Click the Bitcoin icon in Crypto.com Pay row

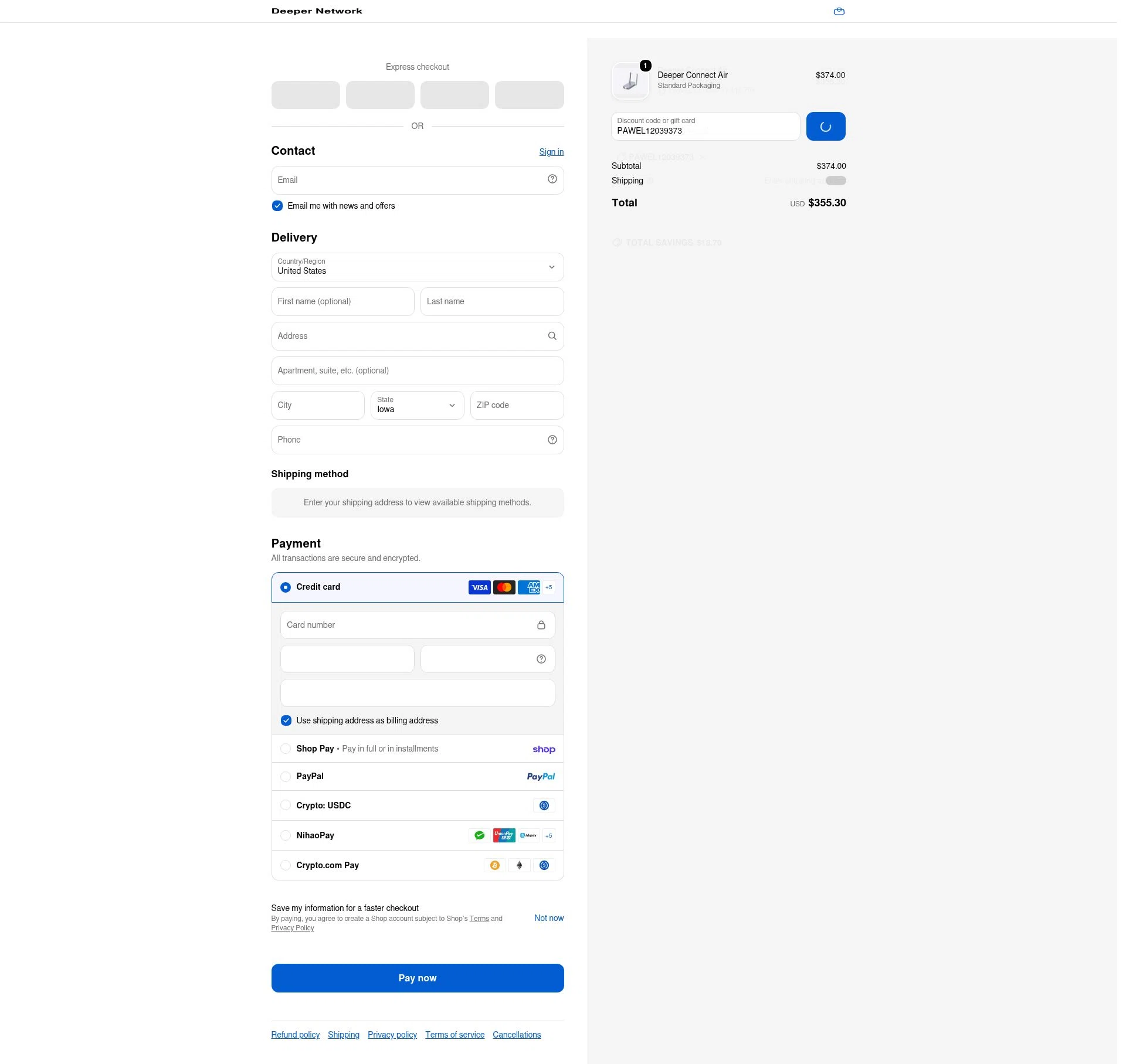[495, 865]
